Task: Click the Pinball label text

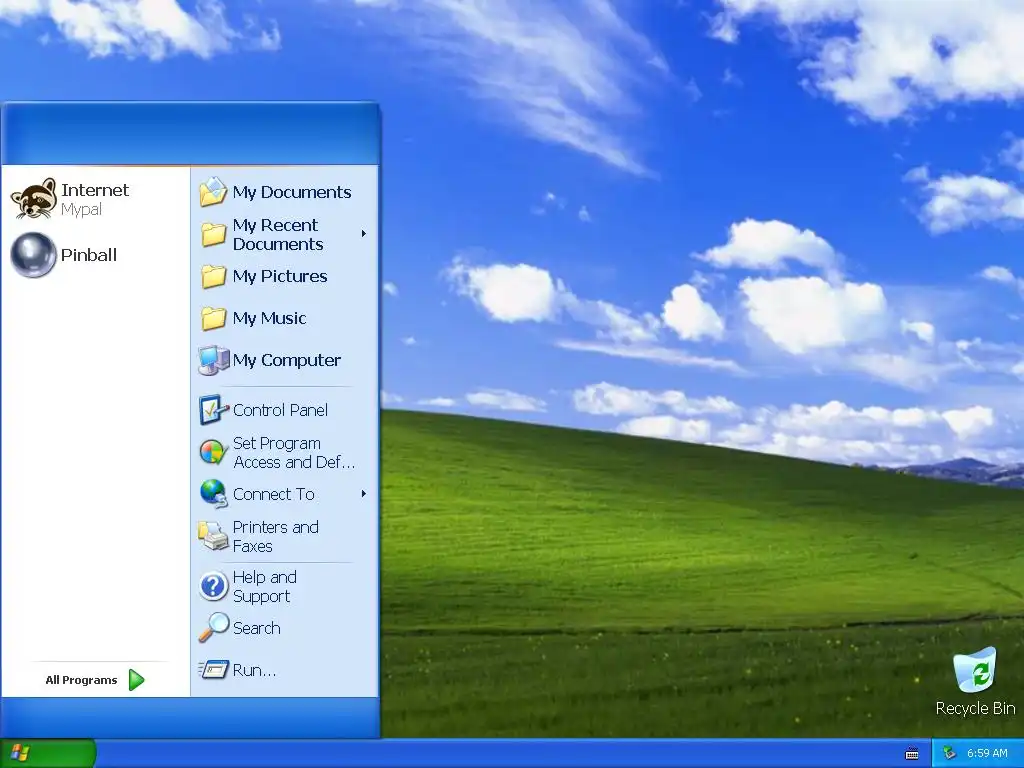Action: point(88,255)
